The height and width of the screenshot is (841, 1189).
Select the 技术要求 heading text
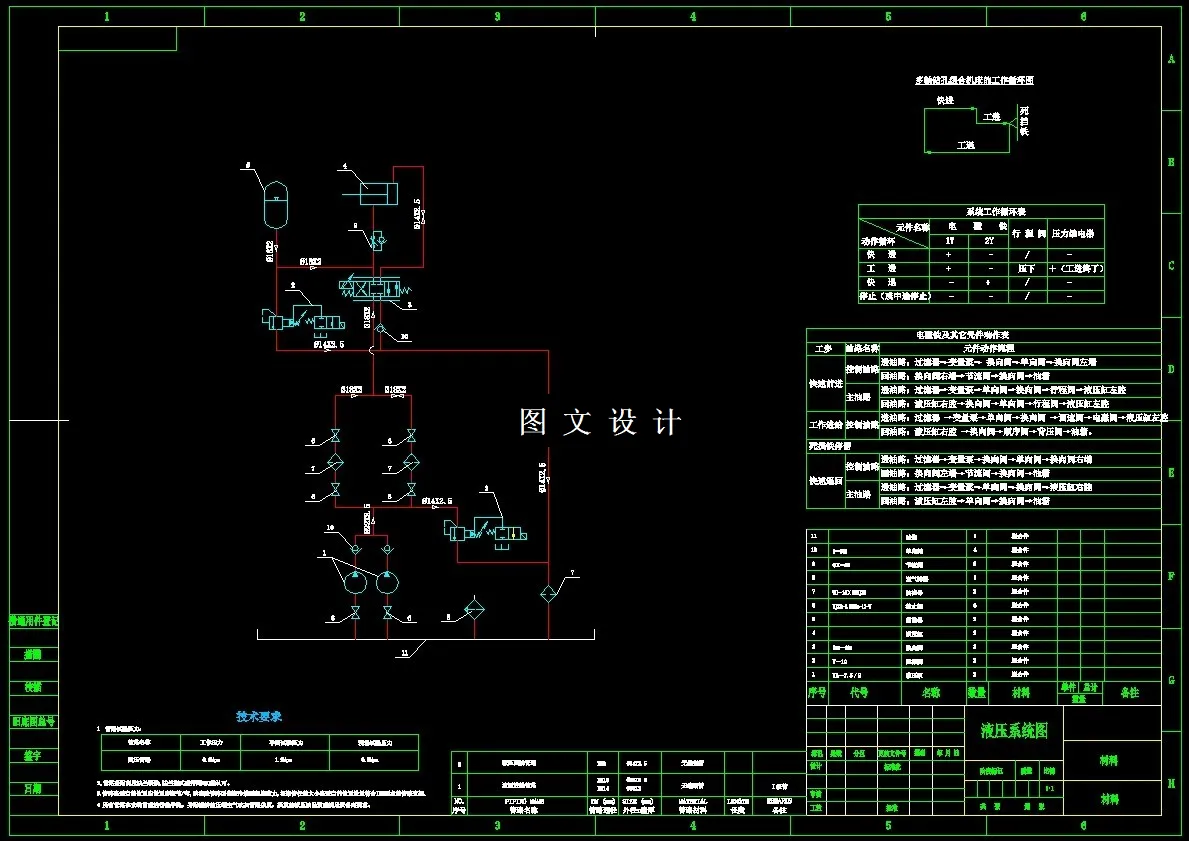pos(259,717)
